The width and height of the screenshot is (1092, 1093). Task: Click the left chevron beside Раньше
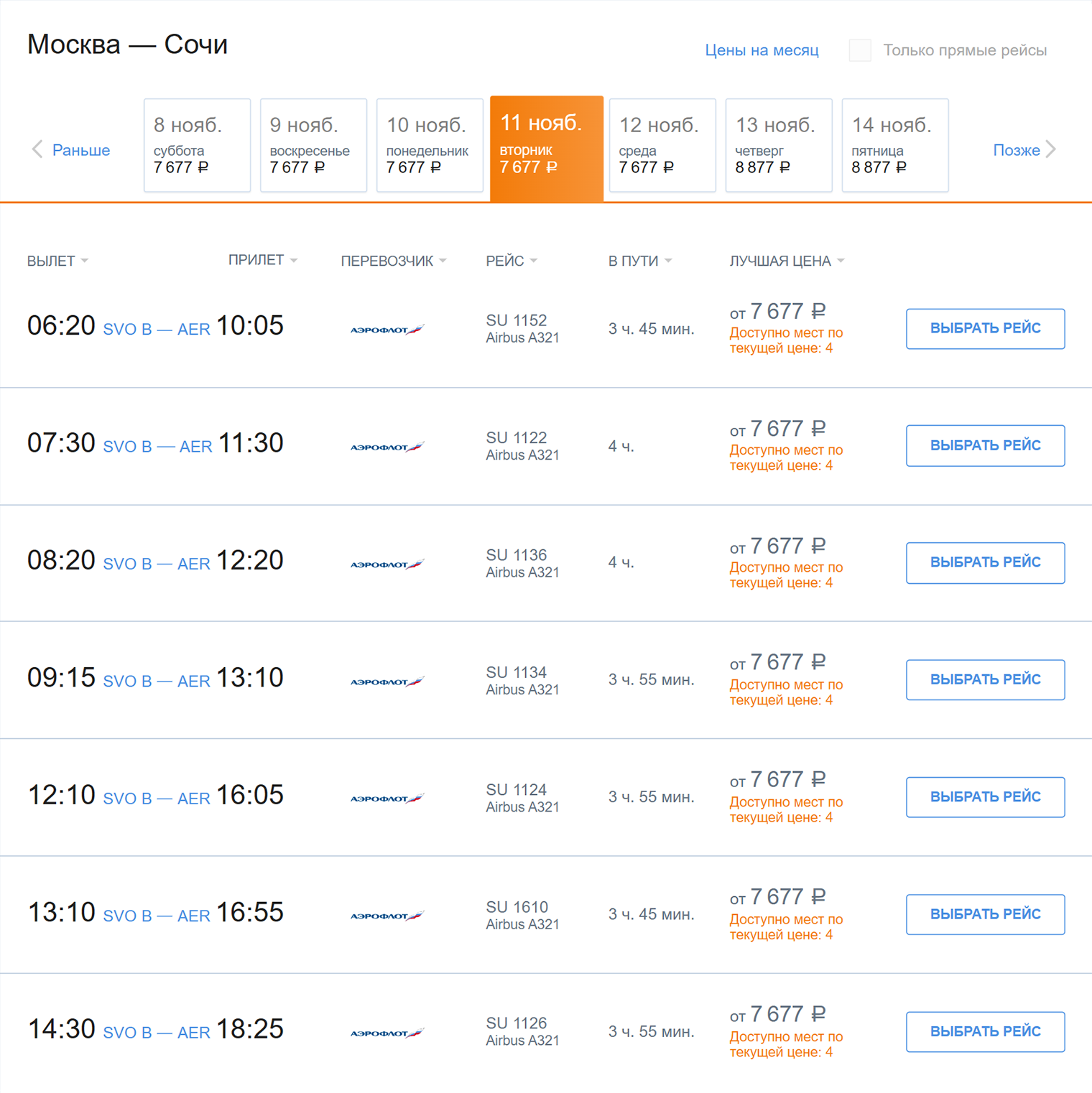[x=37, y=149]
